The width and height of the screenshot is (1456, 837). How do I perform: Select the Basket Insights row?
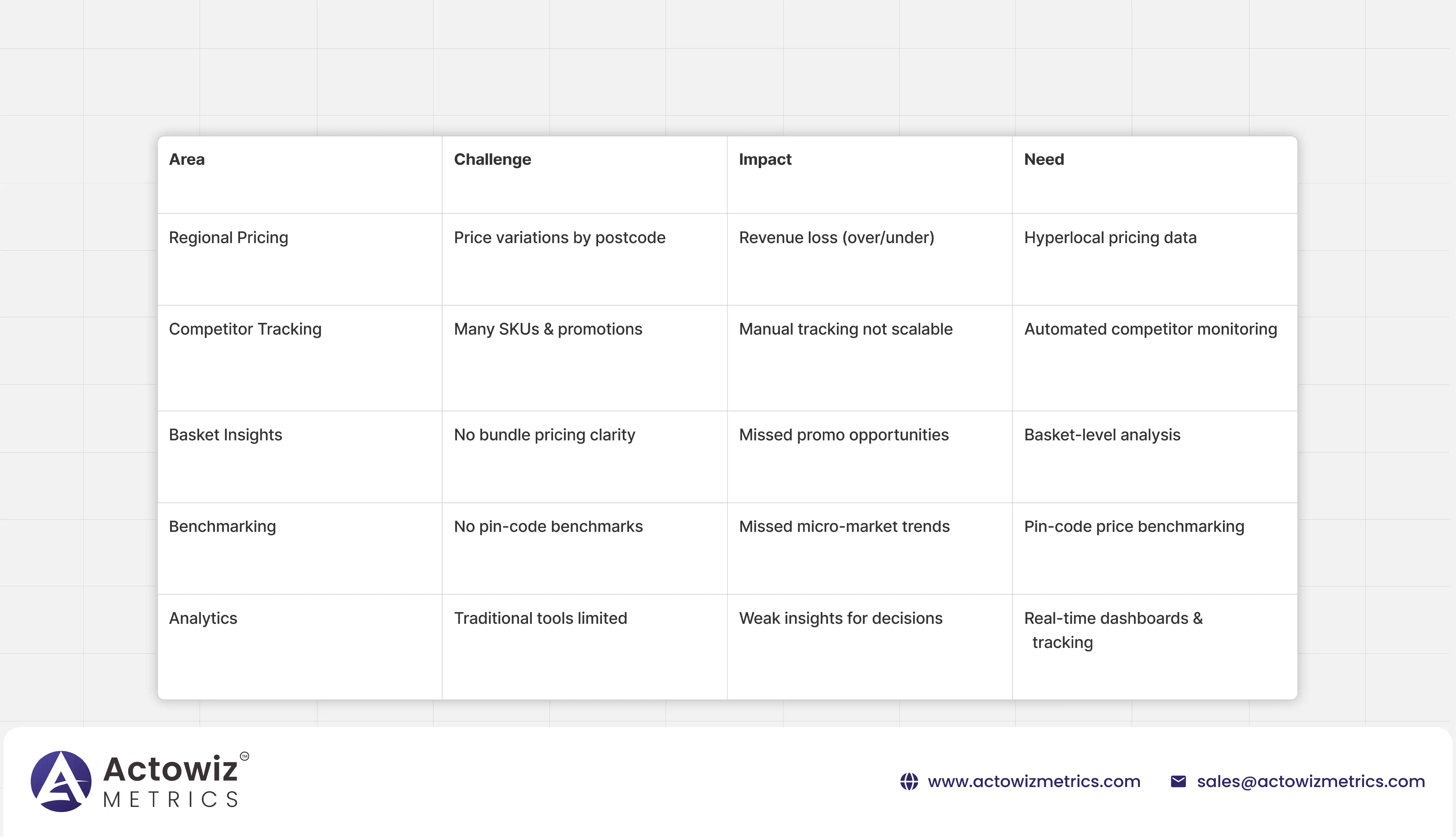coord(225,435)
